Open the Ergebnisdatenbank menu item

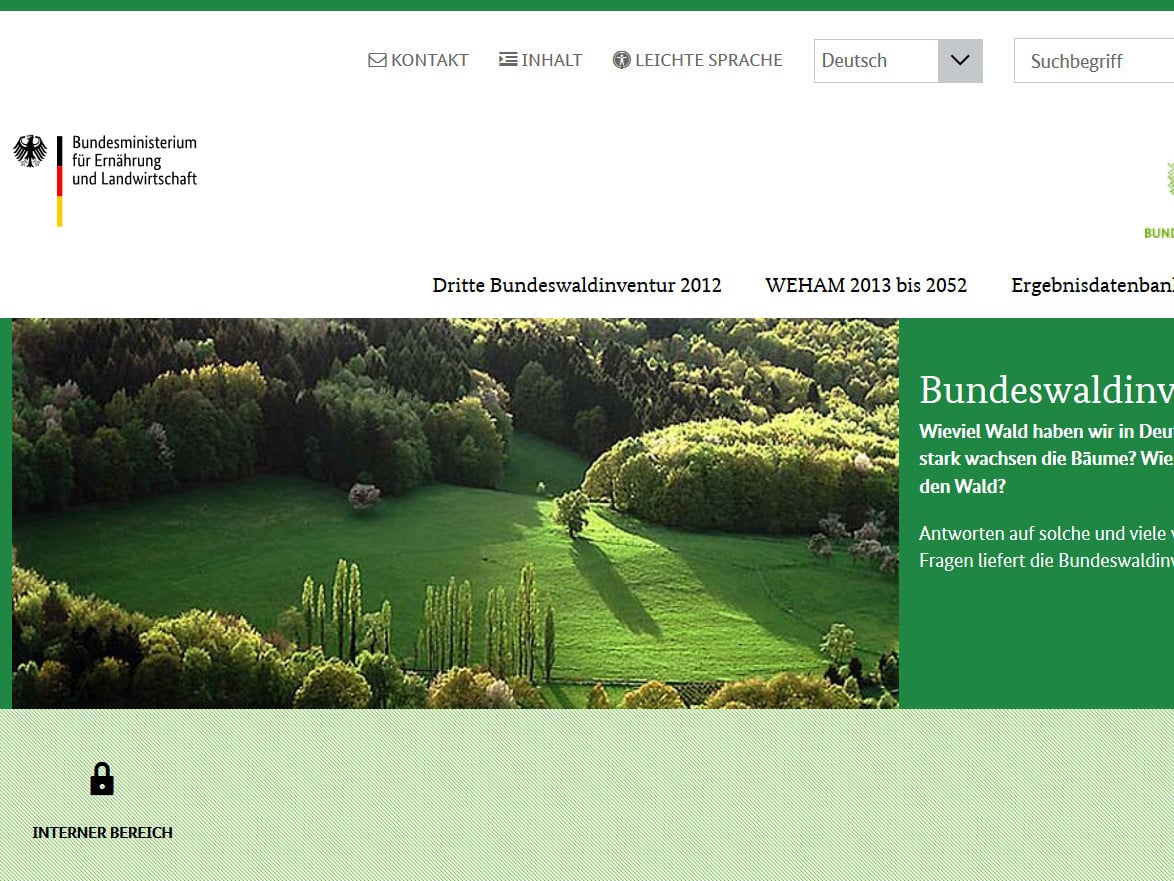point(1092,285)
